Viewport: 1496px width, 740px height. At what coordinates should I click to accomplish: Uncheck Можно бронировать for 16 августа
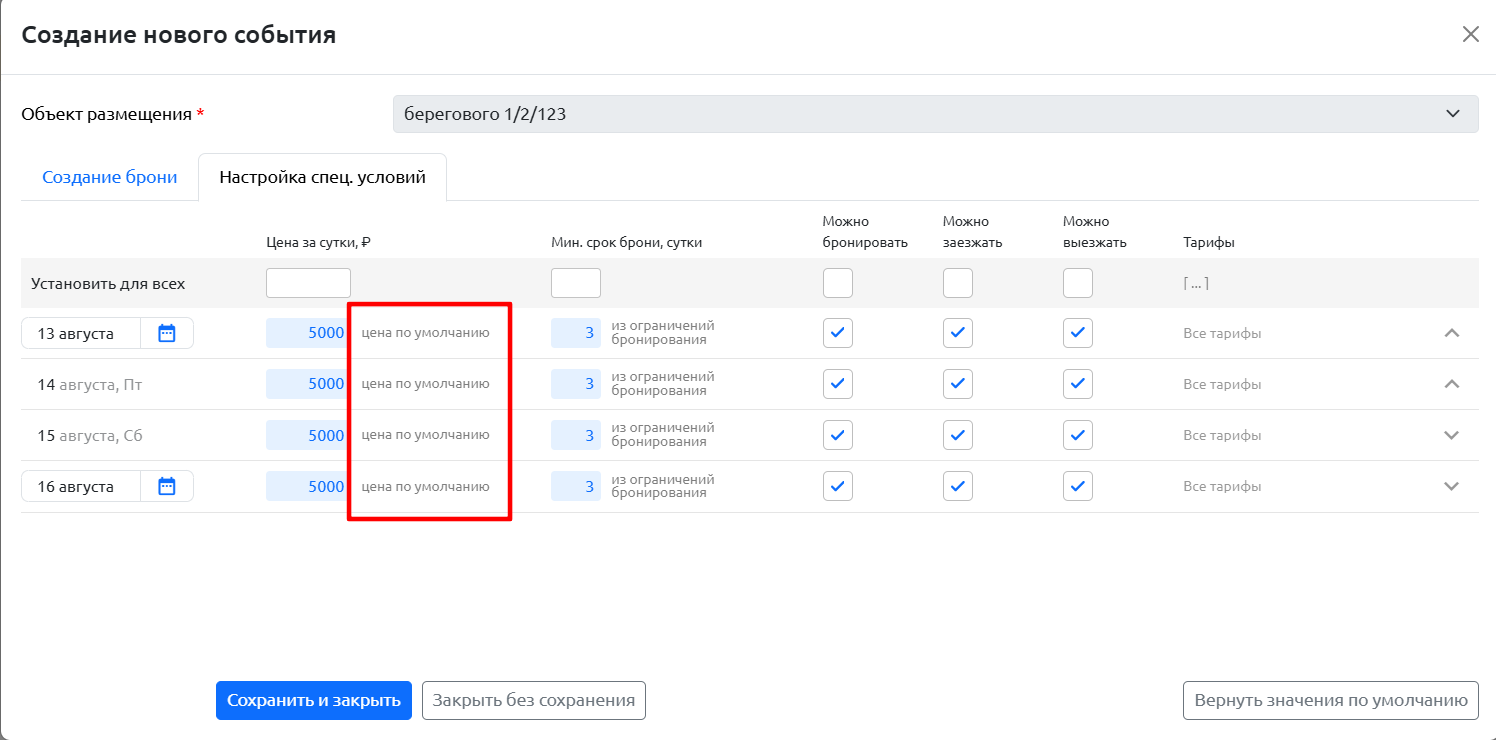coord(838,486)
